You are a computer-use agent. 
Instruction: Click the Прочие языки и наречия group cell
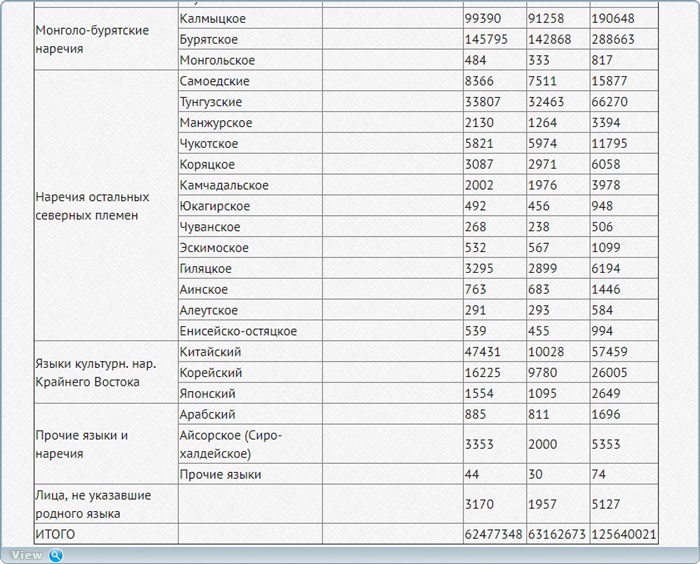point(106,444)
